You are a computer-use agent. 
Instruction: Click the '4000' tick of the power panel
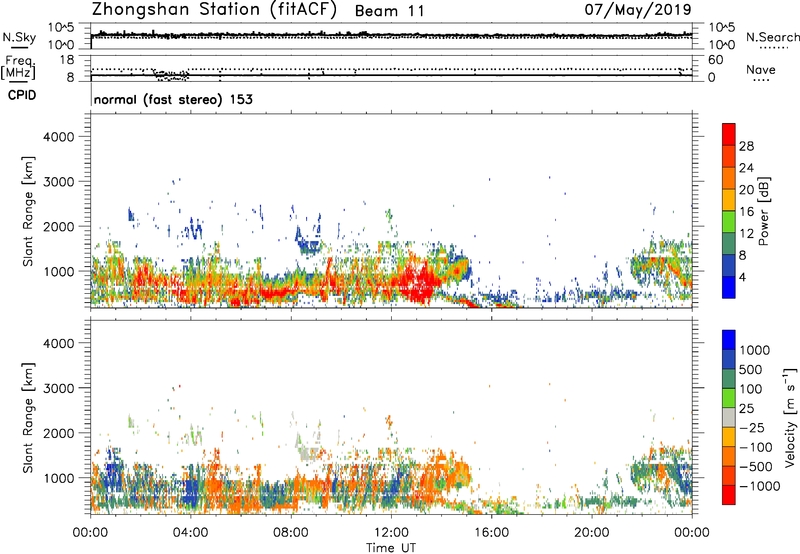click(x=58, y=137)
